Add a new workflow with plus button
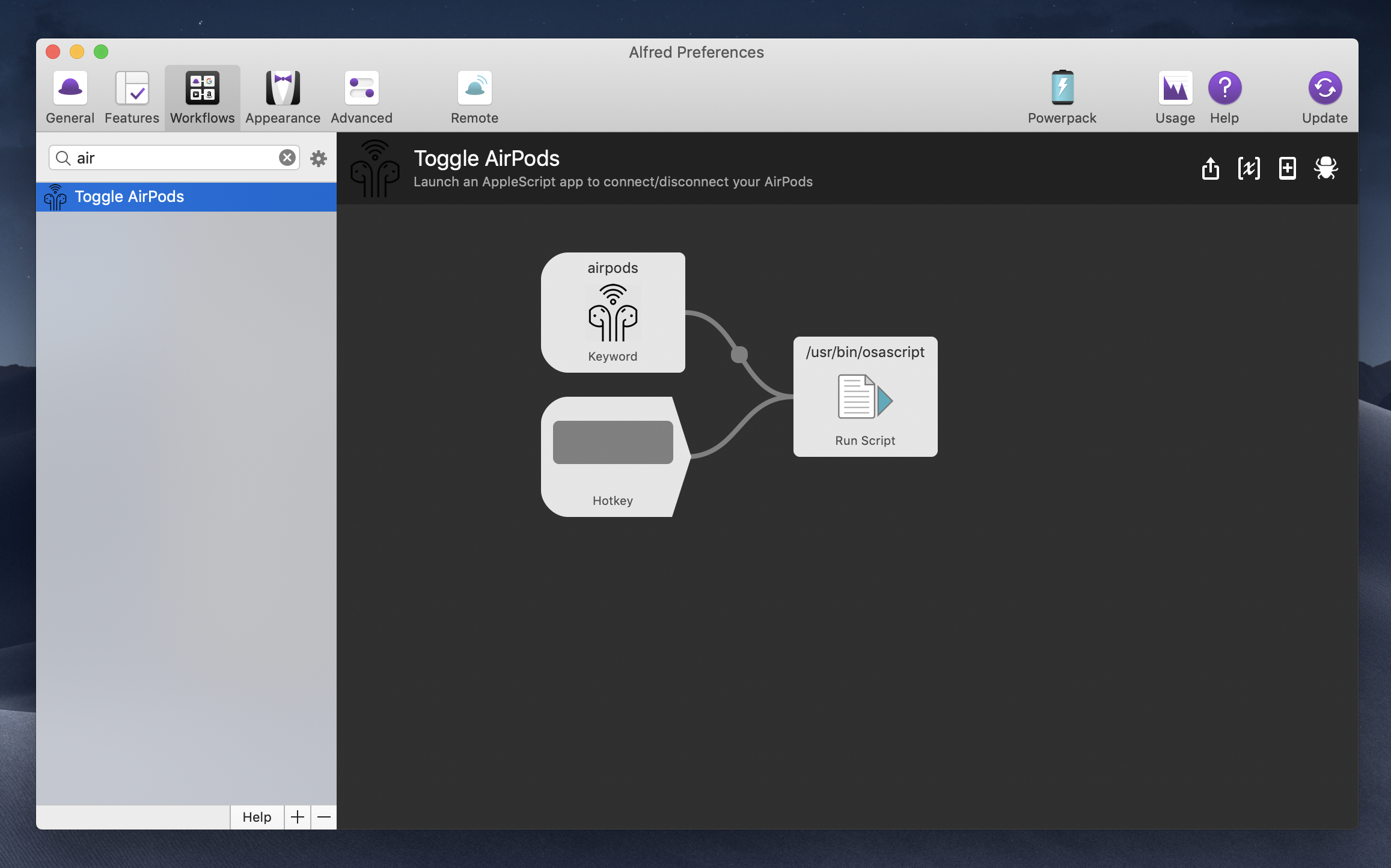Image resolution: width=1391 pixels, height=868 pixels. tap(297, 817)
